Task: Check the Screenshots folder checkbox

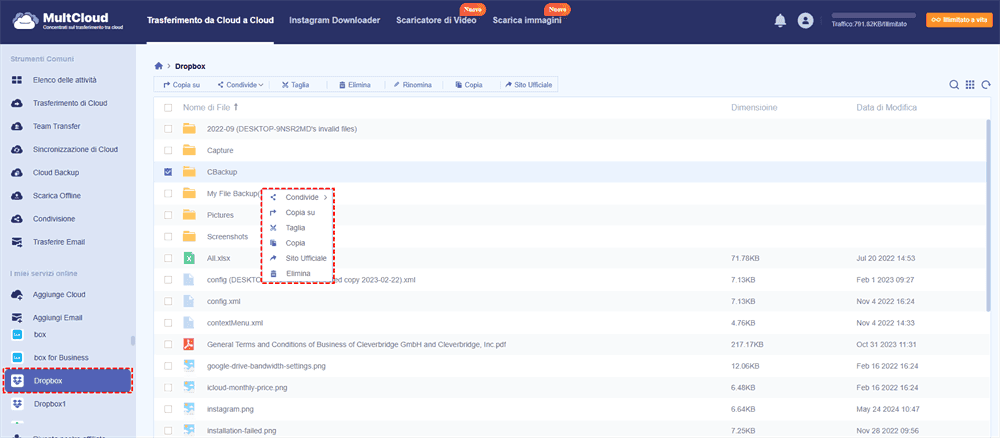Action: click(x=168, y=237)
